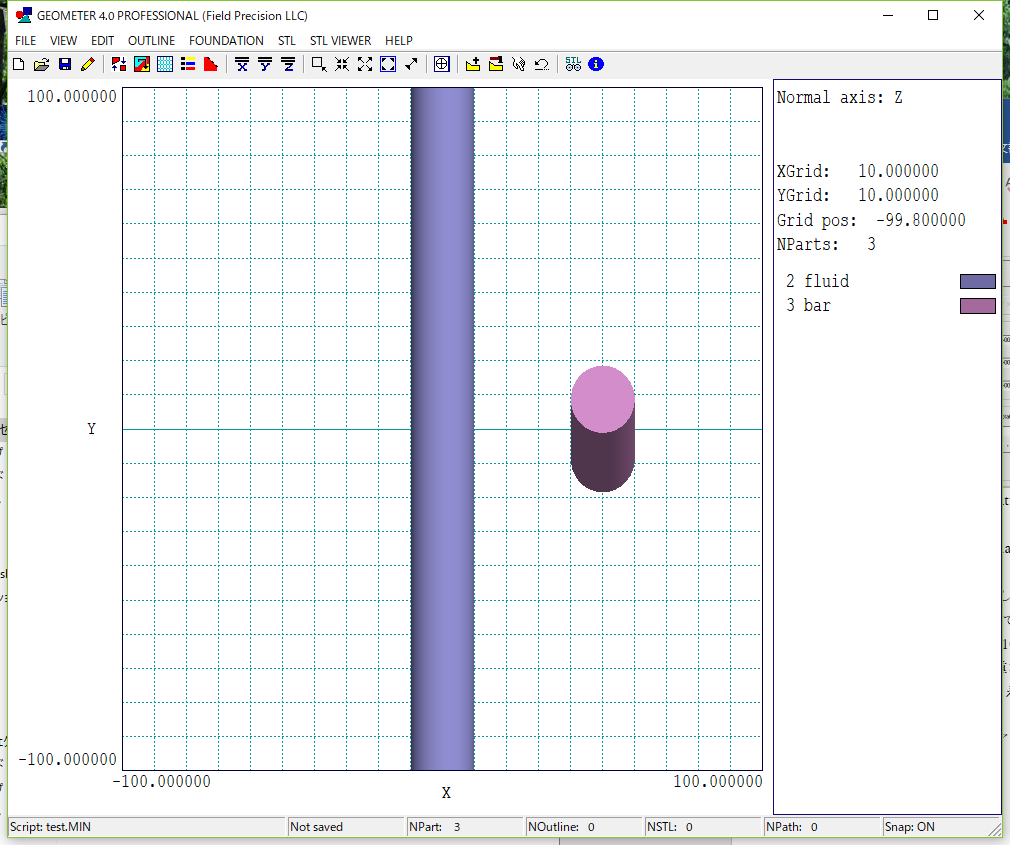The width and height of the screenshot is (1010, 845).
Task: Click the undo arrow icon
Action: (542, 64)
